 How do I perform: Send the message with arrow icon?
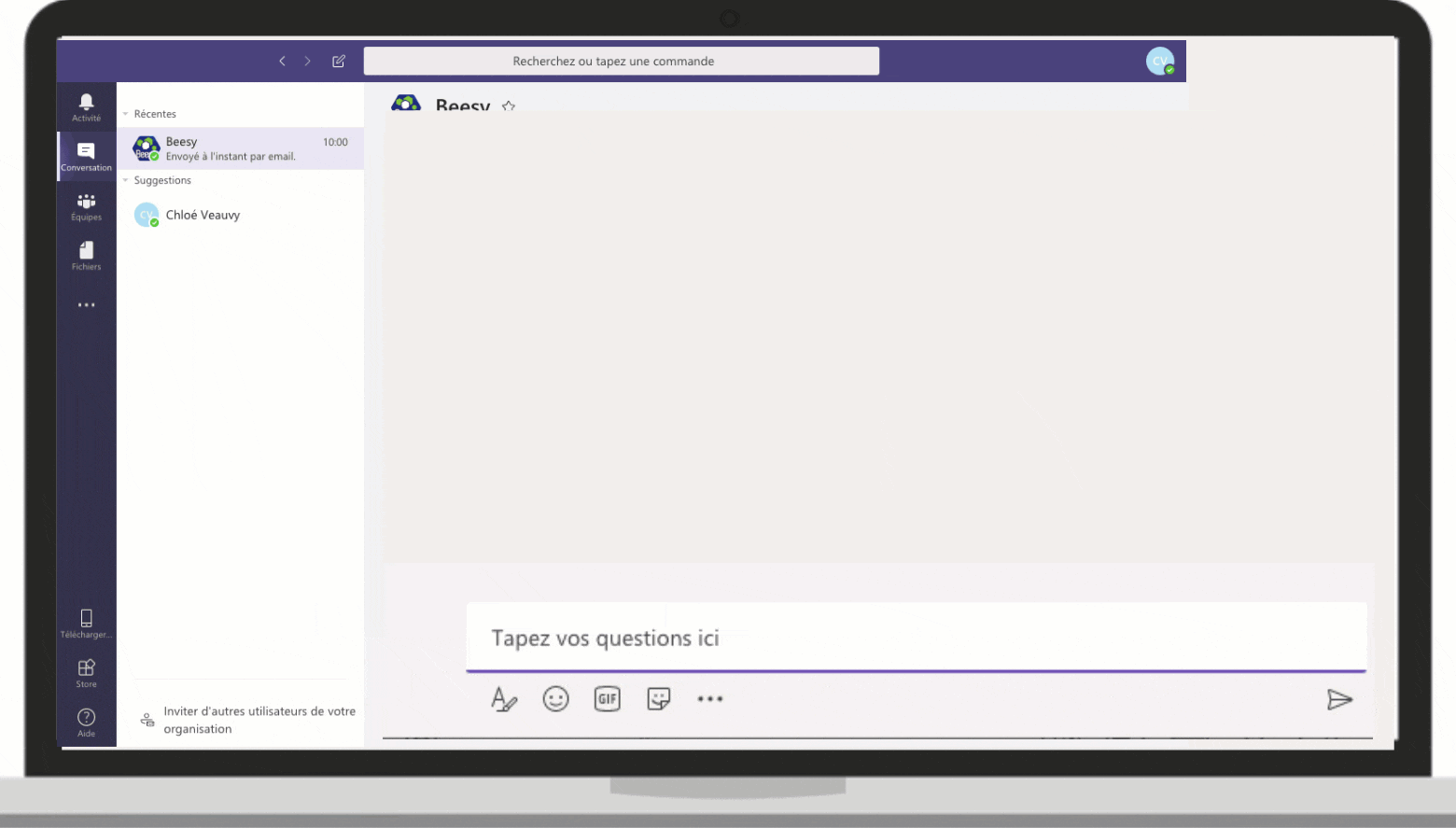(x=1339, y=699)
